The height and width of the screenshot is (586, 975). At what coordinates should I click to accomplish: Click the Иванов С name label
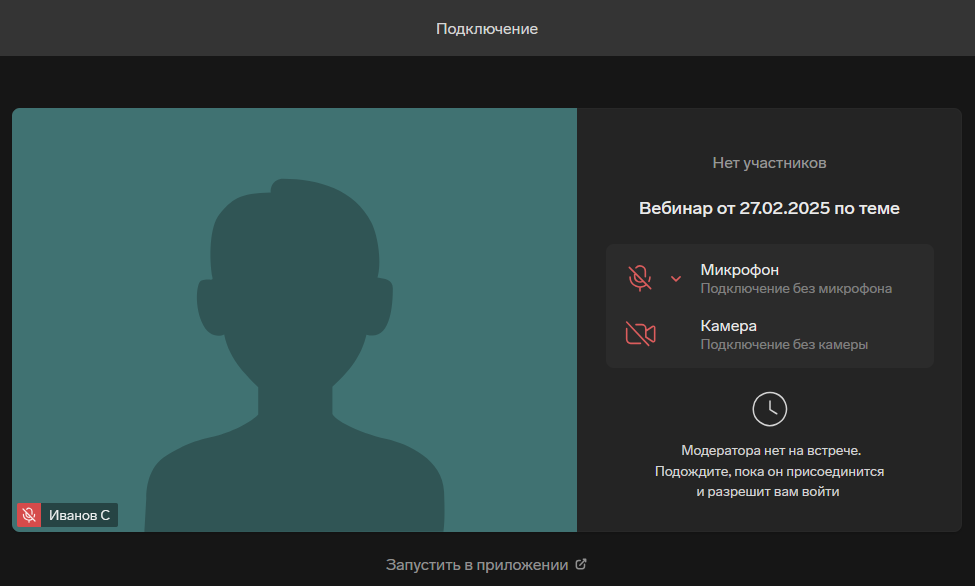80,515
